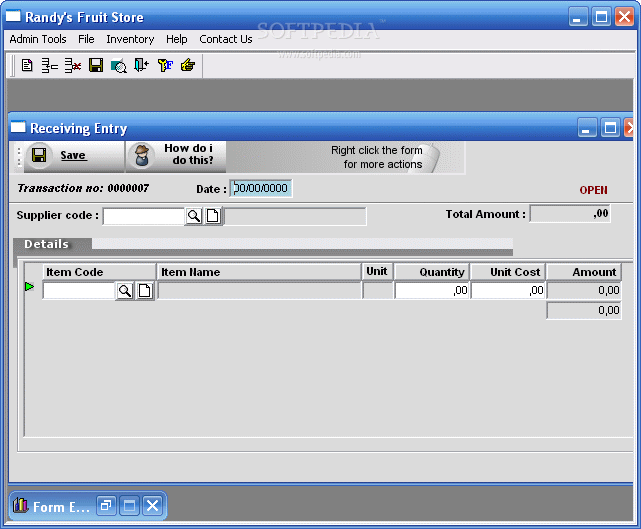Viewport: 641px width, 529px height.
Task: Select the green row indicator arrow
Action: pyautogui.click(x=29, y=286)
